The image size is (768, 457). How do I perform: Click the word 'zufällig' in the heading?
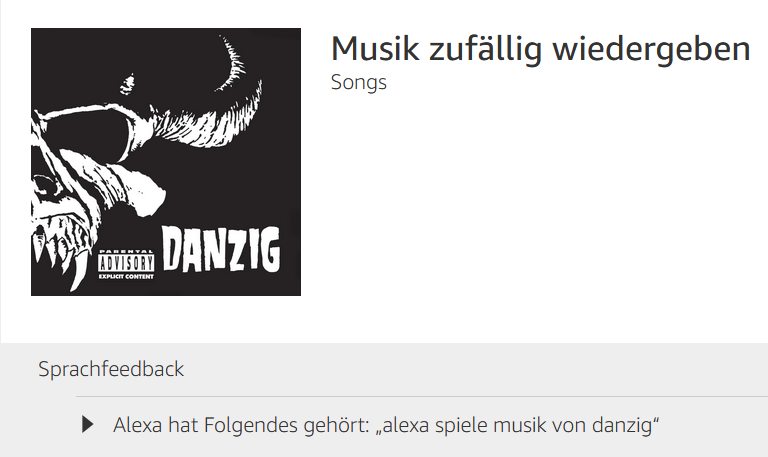point(486,49)
